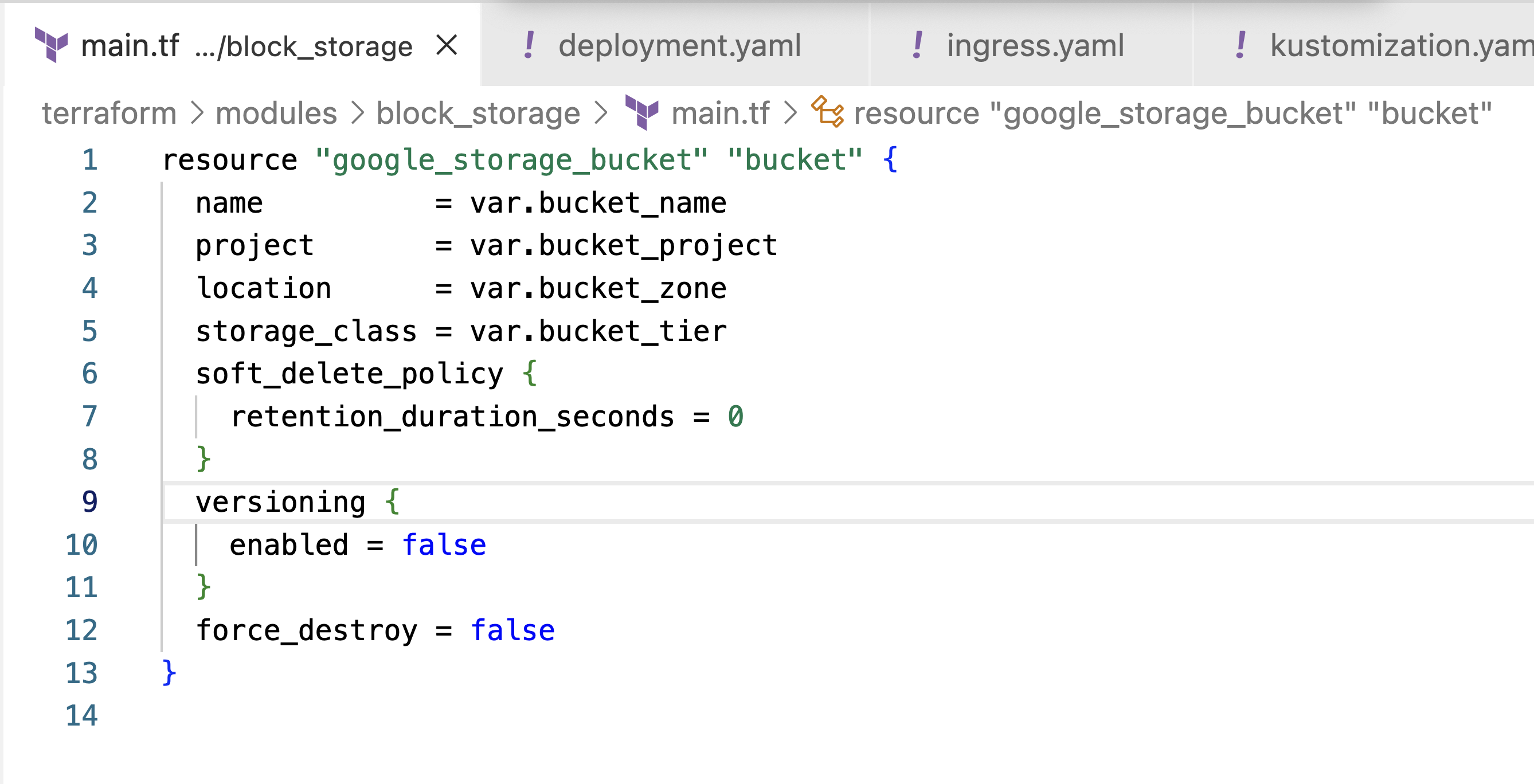
Task: Click line number 1 in the gutter
Action: click(90, 159)
